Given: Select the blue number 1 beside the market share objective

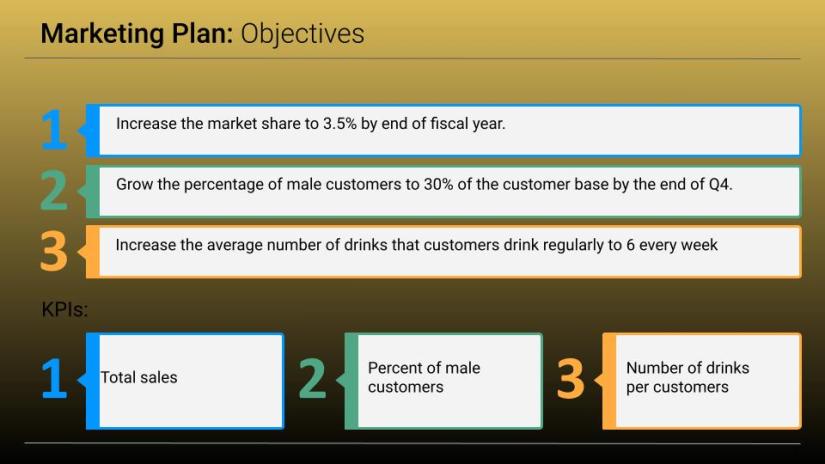Looking at the screenshot, I should click(x=54, y=130).
